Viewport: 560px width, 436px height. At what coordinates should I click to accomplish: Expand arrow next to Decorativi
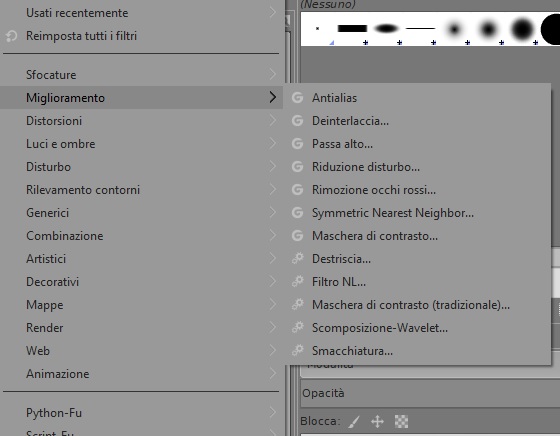[272, 282]
